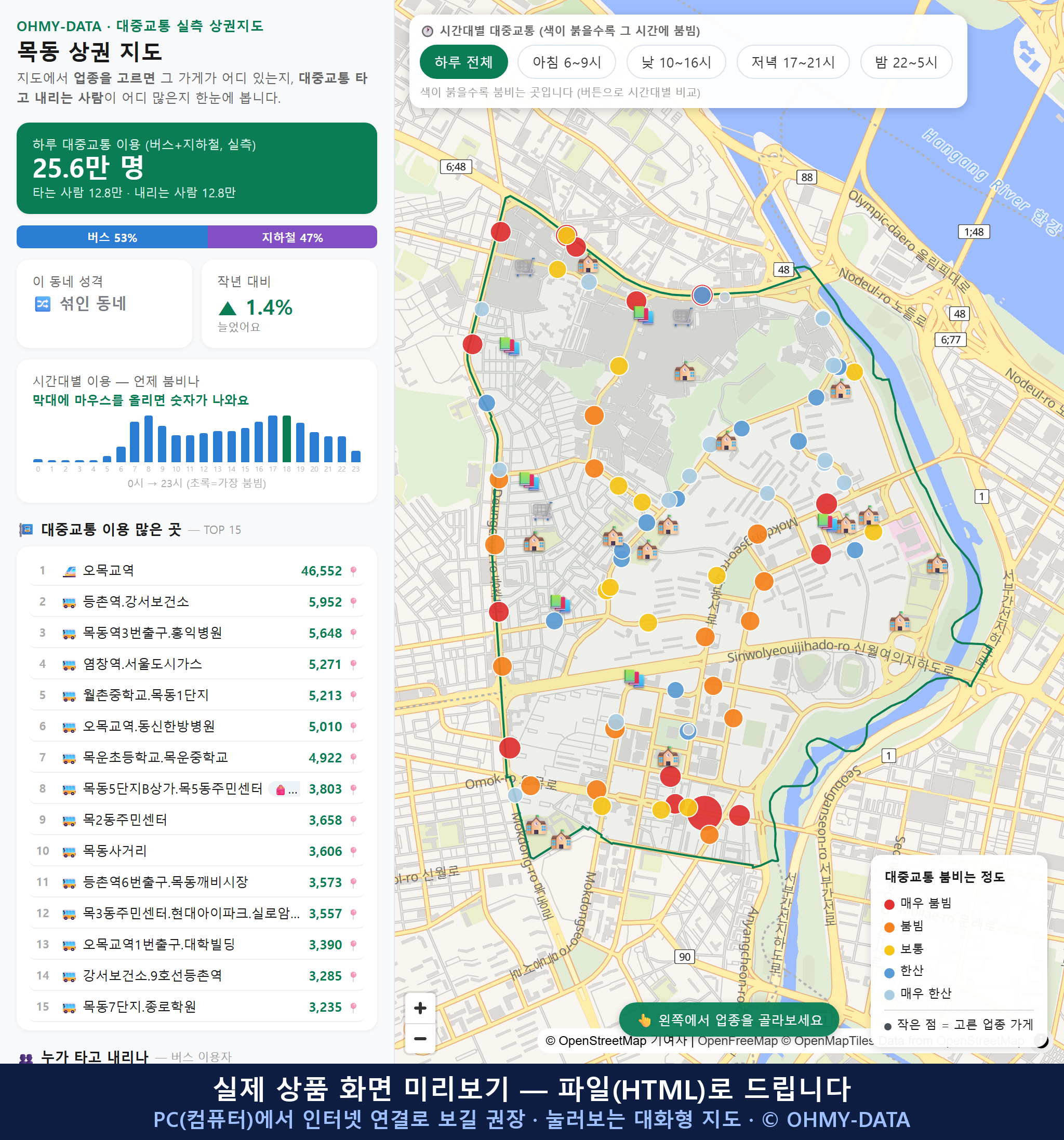Click pin icon for 강서보건소.9호선등촌역
The width and height of the screenshot is (1064, 1140).
[x=353, y=976]
